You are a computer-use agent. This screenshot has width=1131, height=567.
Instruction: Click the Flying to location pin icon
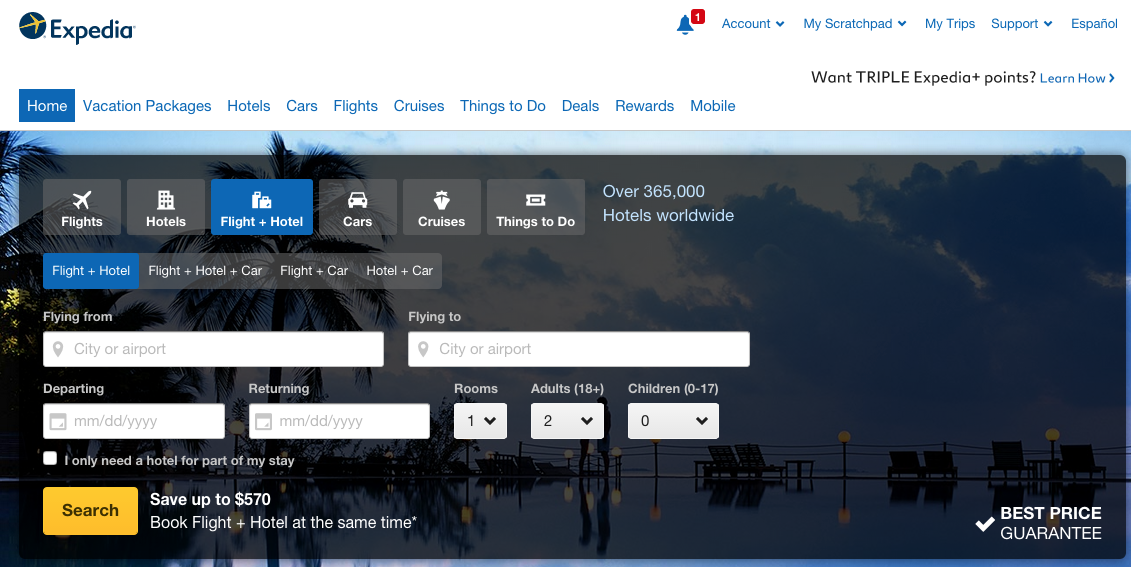[x=423, y=349]
